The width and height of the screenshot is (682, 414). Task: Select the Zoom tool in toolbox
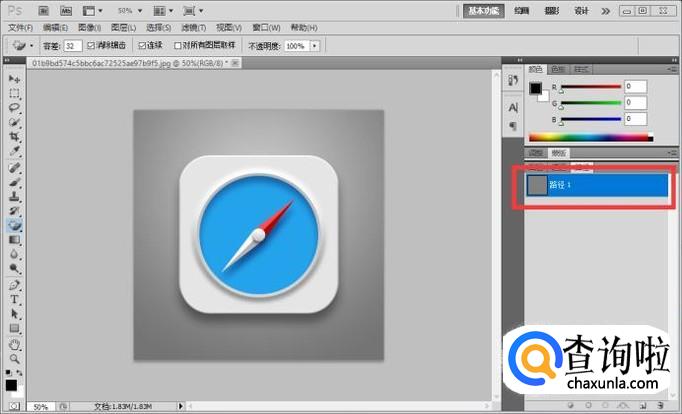point(14,359)
